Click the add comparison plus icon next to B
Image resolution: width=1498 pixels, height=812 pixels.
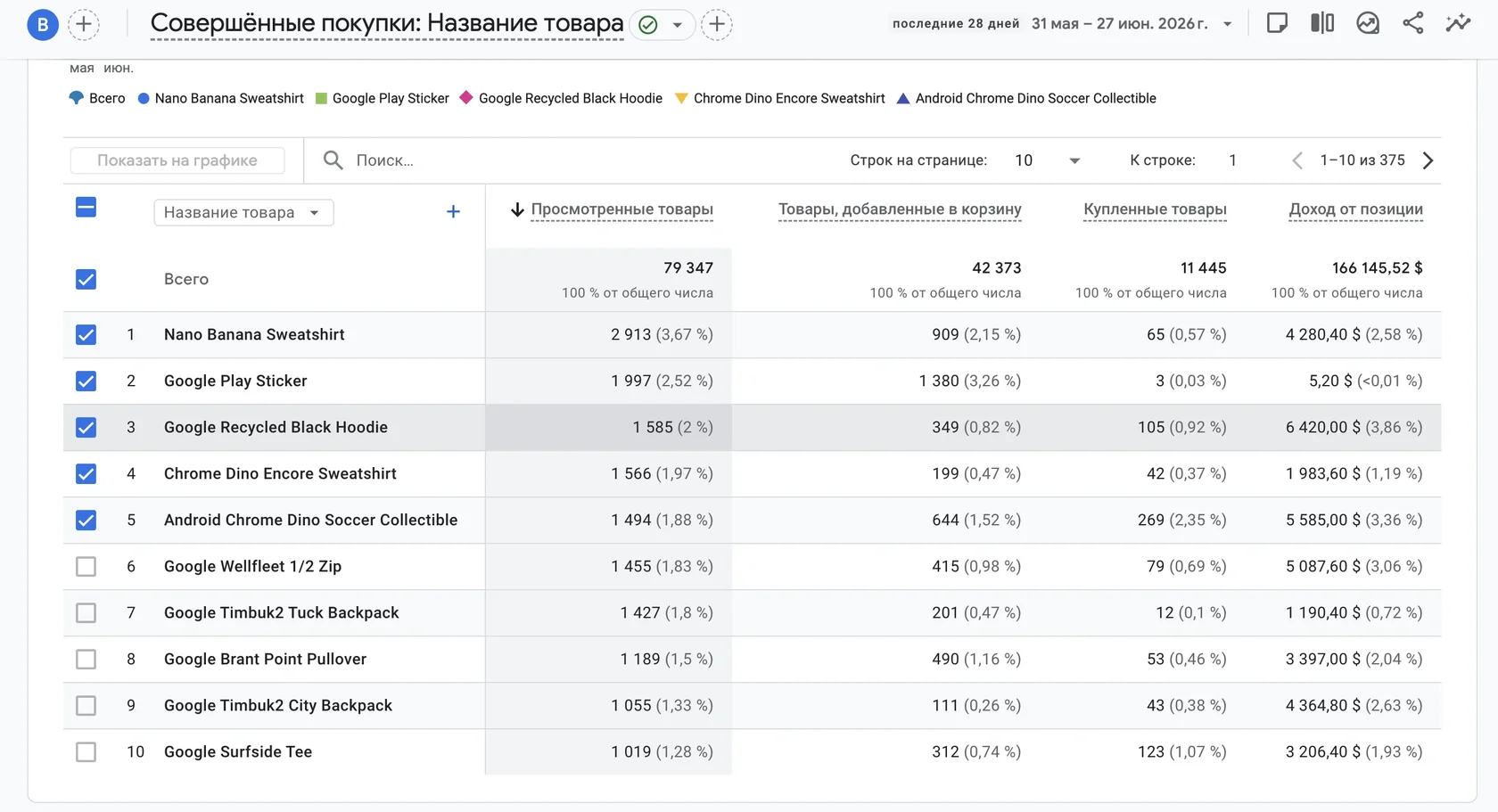point(84,25)
